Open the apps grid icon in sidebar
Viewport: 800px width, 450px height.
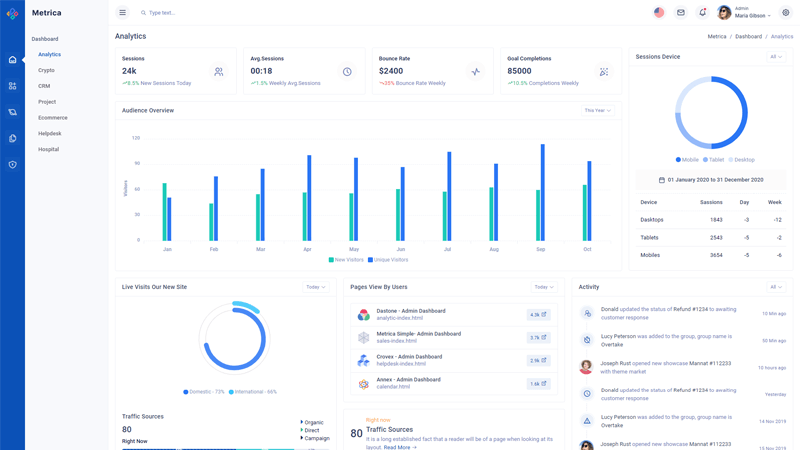12,86
